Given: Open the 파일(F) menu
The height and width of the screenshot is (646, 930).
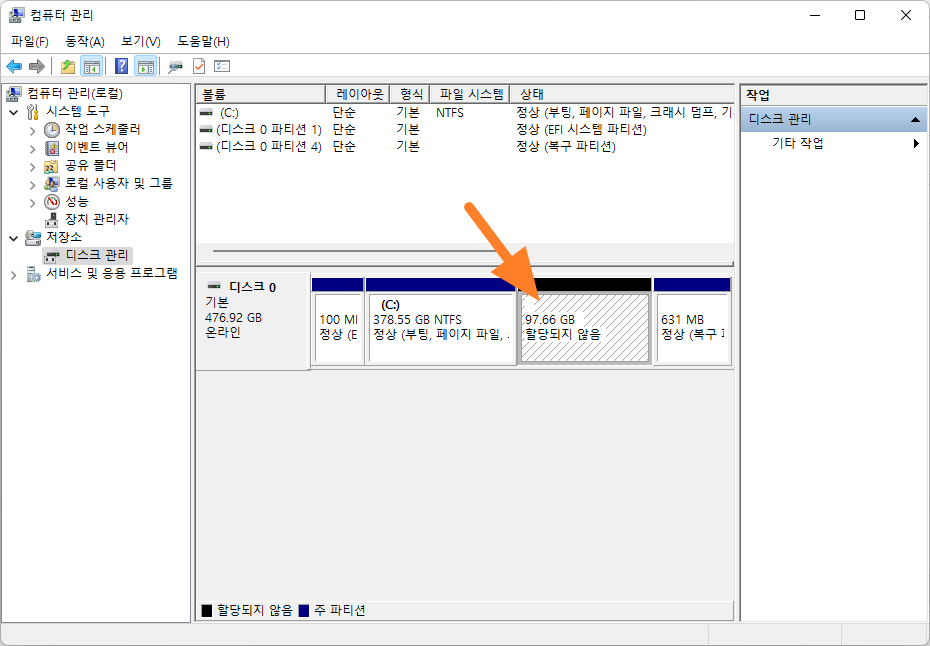Looking at the screenshot, I should (30, 42).
